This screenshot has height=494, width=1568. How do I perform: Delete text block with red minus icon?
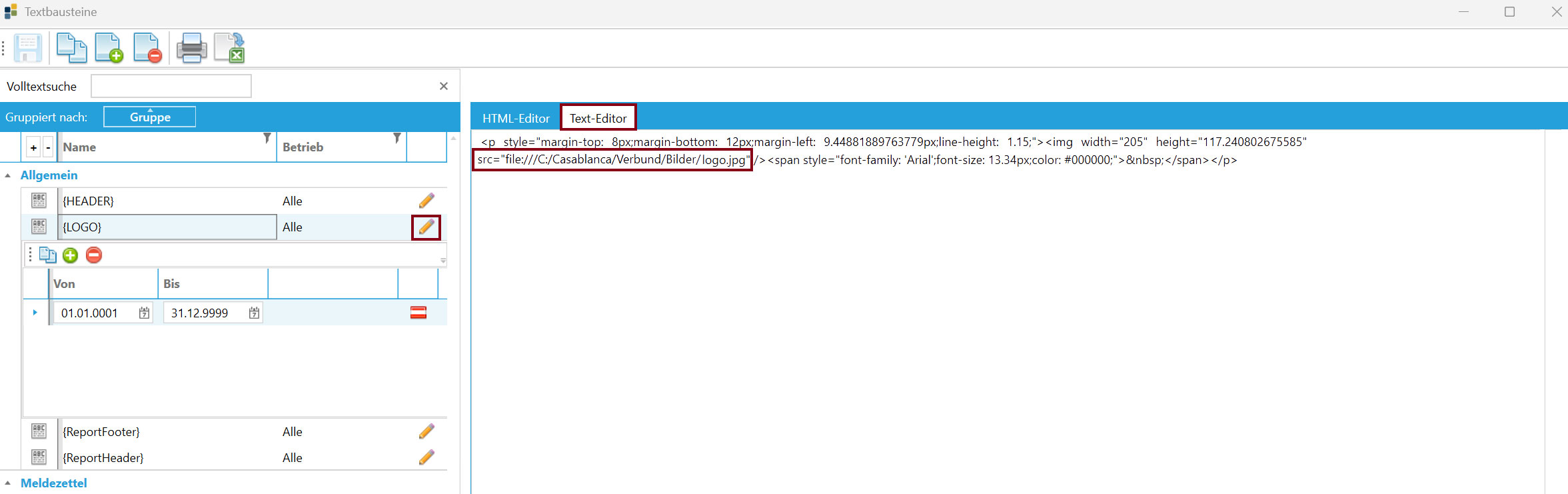[147, 48]
